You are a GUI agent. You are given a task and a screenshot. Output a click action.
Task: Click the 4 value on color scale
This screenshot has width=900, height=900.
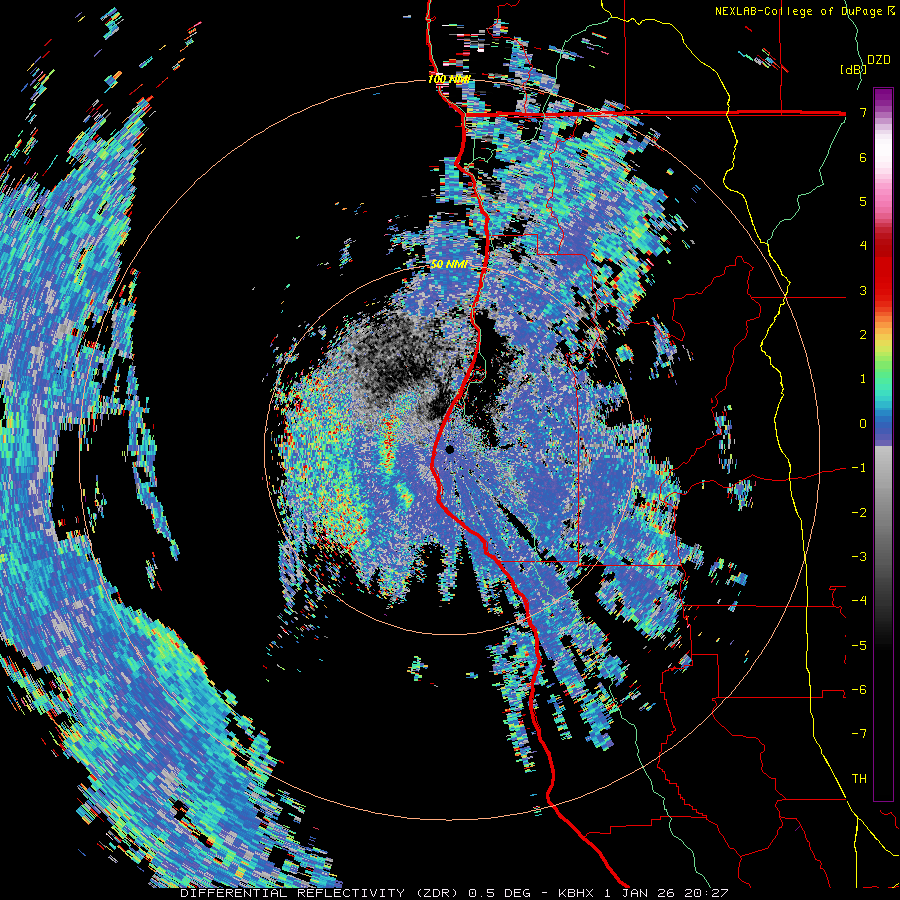click(863, 246)
